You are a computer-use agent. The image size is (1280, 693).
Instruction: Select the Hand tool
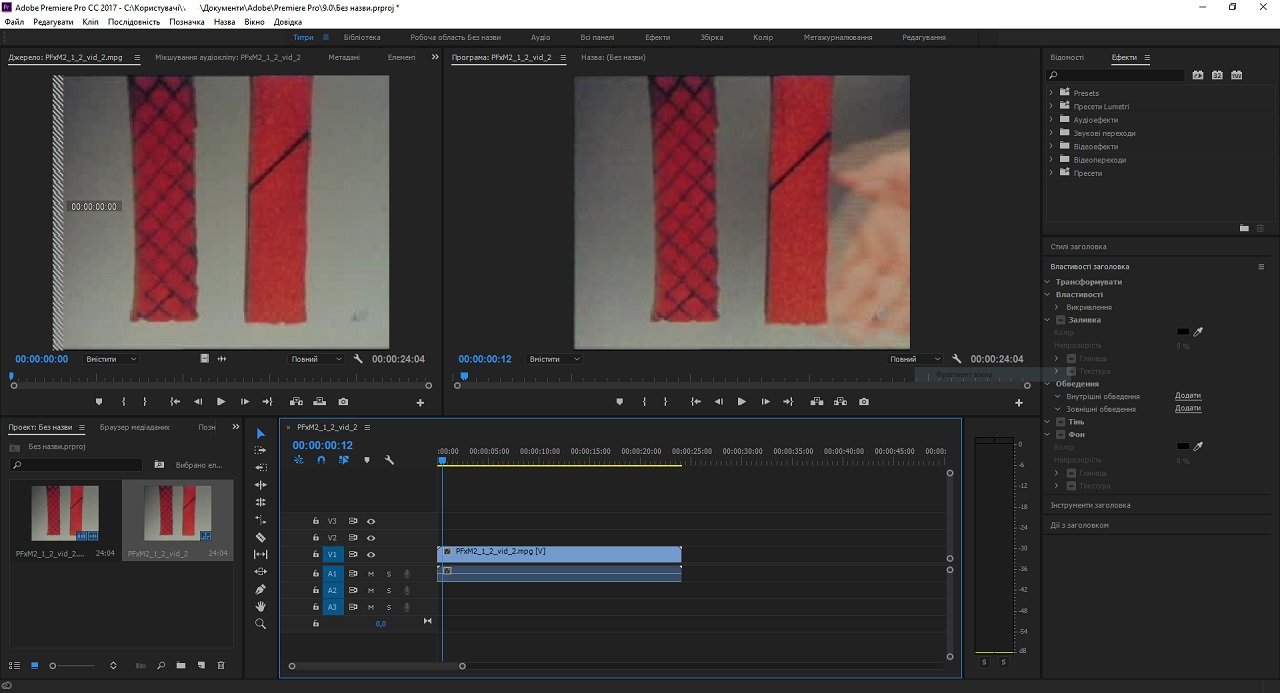click(261, 606)
